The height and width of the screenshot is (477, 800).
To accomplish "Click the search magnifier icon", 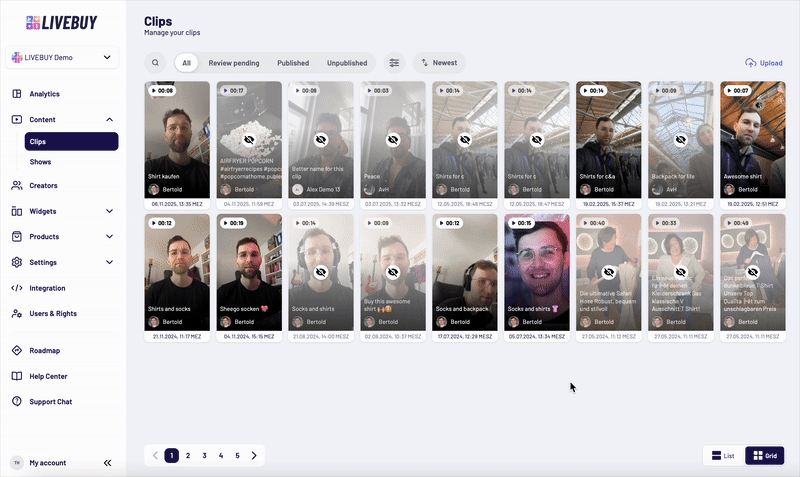I will click(155, 63).
